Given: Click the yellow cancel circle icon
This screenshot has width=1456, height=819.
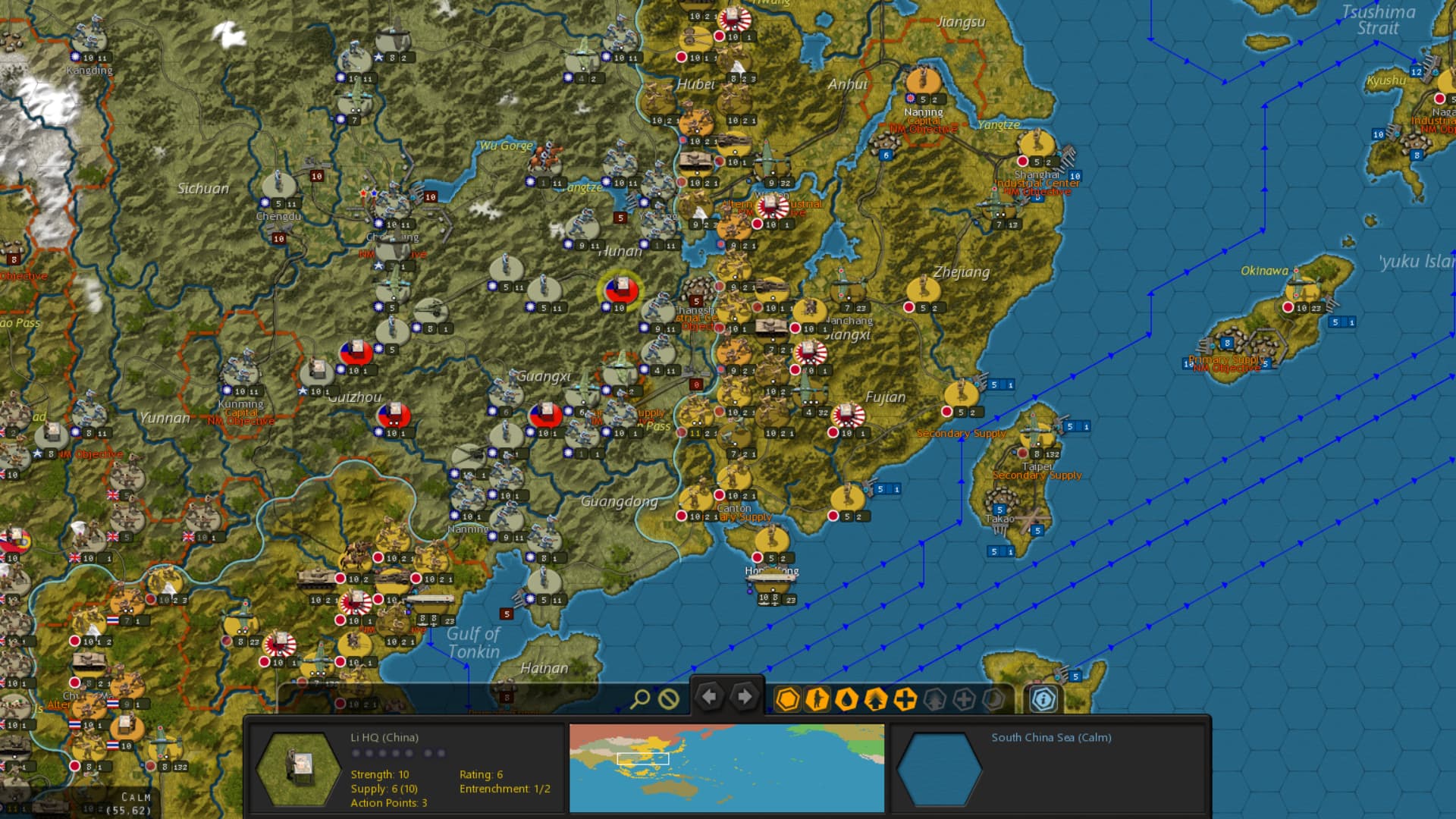Looking at the screenshot, I should (668, 698).
